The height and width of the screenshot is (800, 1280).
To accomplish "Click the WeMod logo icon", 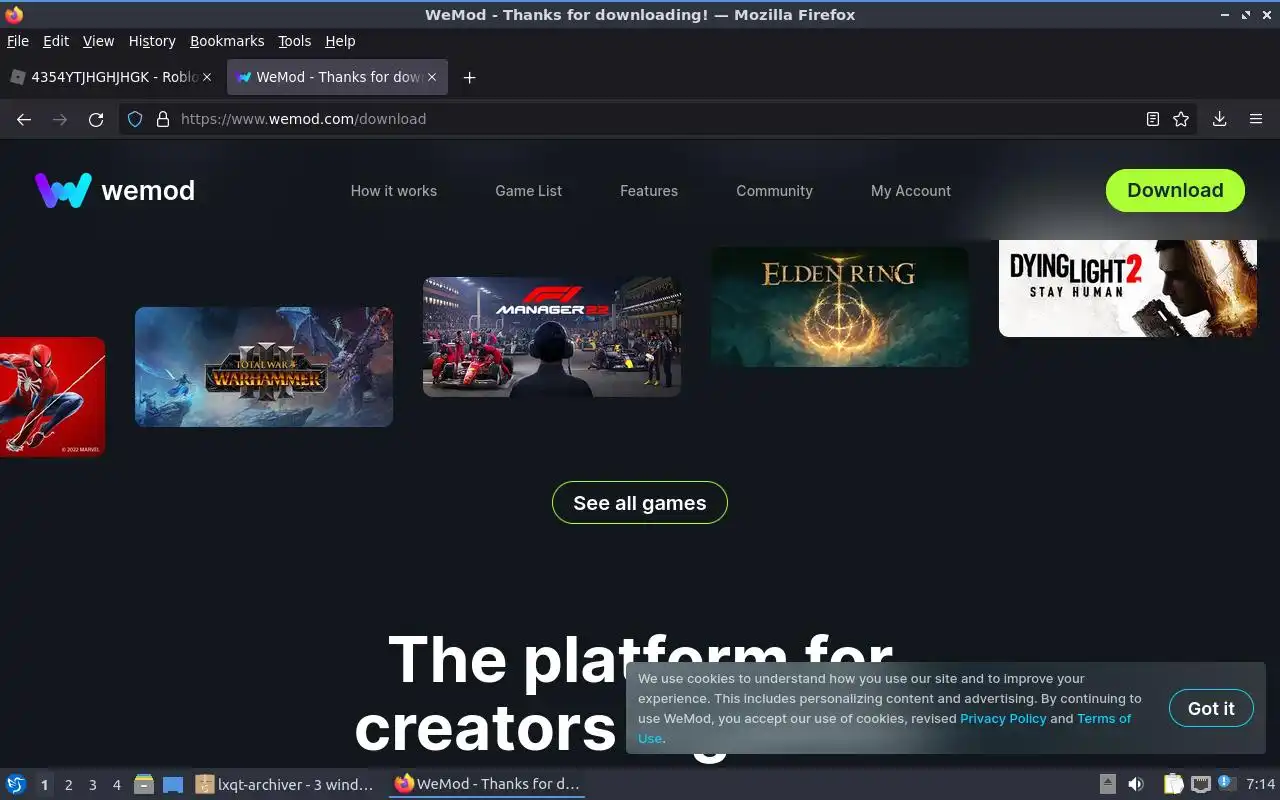I will pos(63,190).
